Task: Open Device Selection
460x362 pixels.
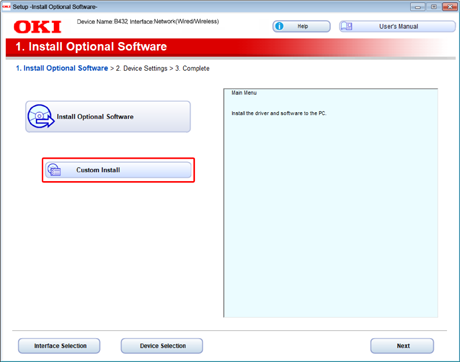Action: click(x=162, y=346)
